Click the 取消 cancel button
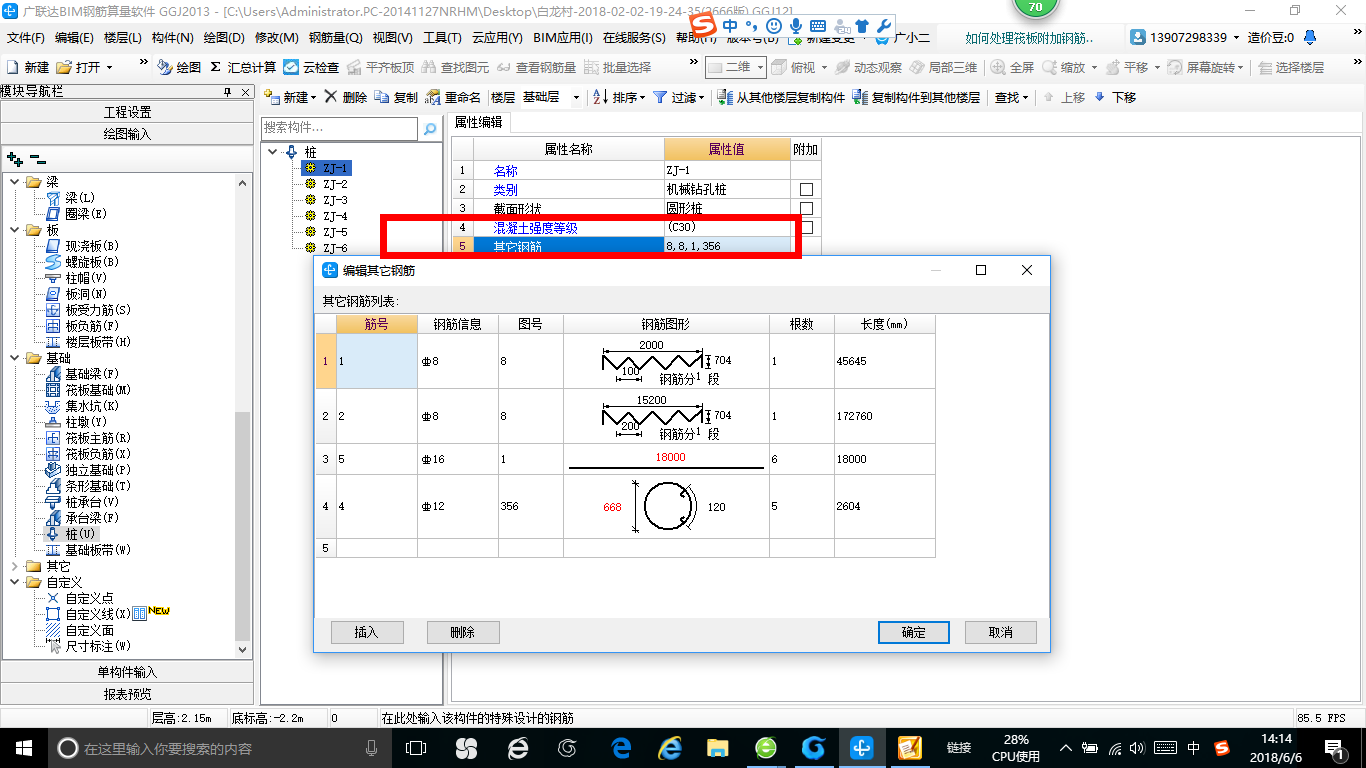The image size is (1366, 768). (1001, 632)
